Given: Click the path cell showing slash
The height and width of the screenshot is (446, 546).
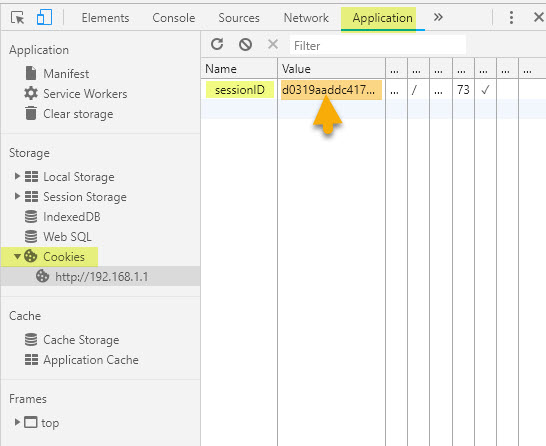Looking at the screenshot, I should point(418,90).
